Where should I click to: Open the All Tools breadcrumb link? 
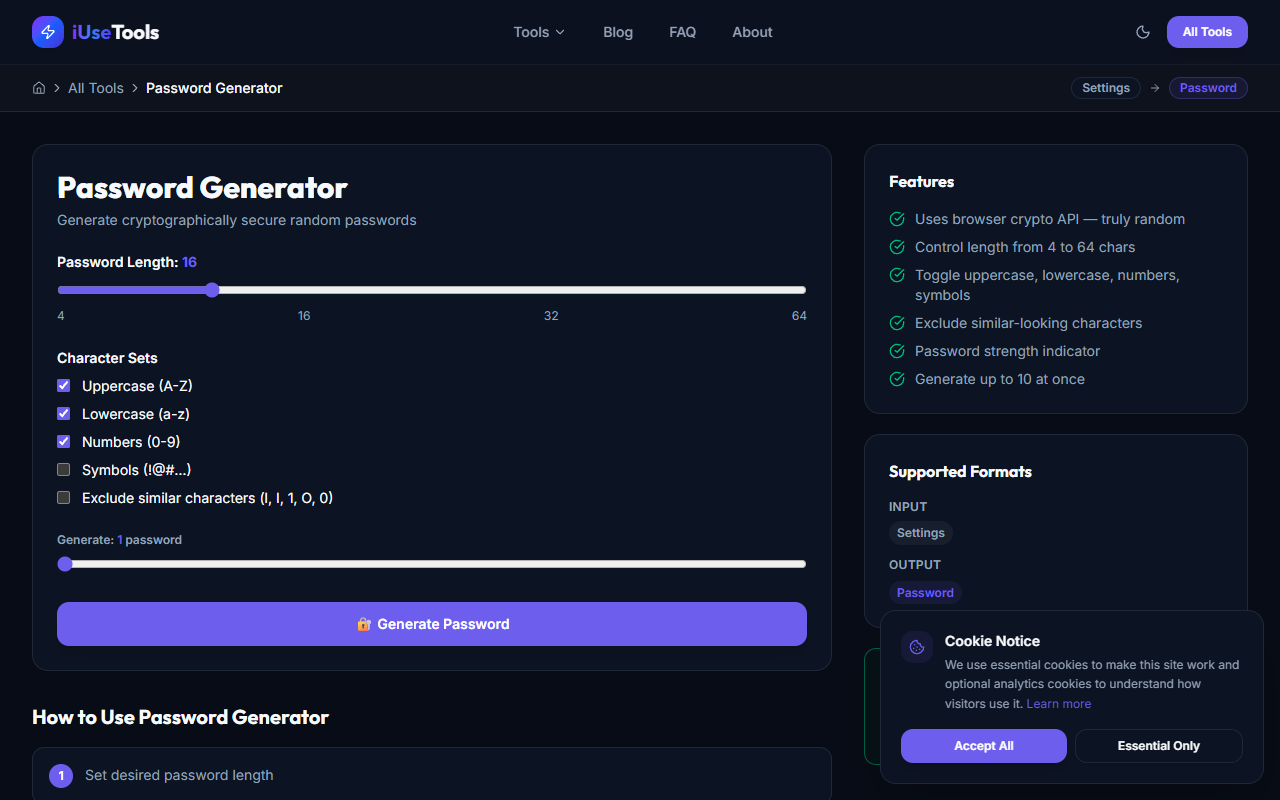[96, 88]
